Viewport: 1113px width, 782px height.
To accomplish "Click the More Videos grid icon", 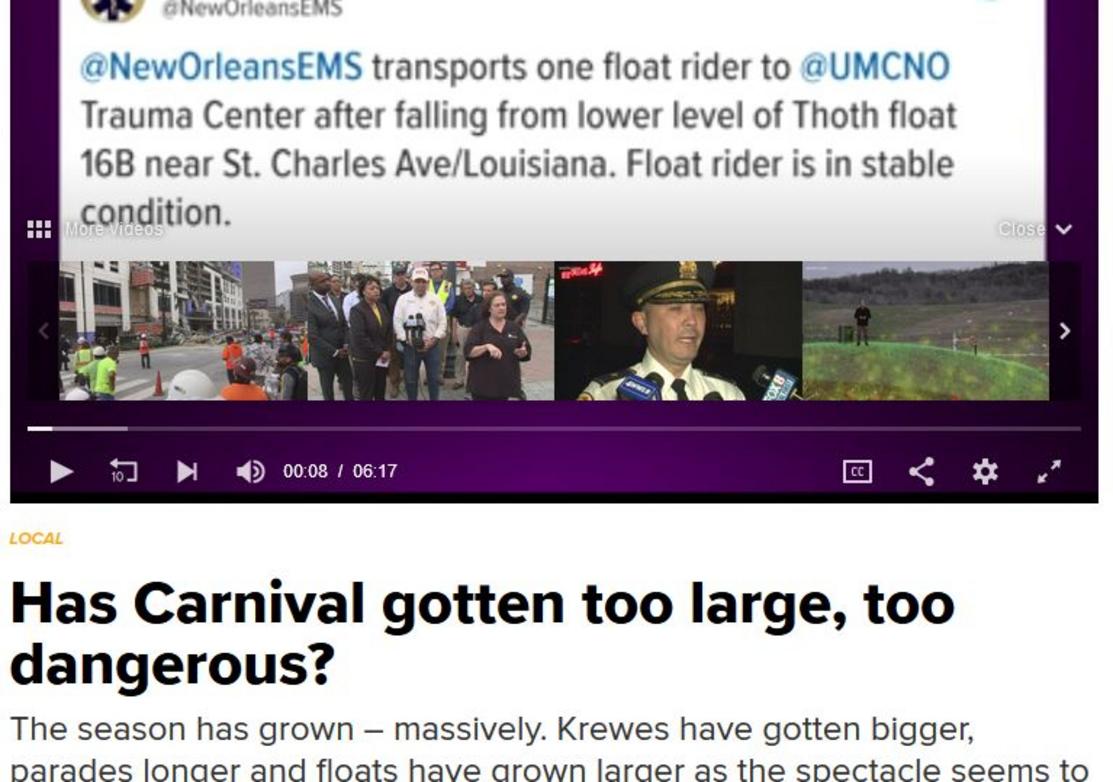I will pyautogui.click(x=39, y=229).
